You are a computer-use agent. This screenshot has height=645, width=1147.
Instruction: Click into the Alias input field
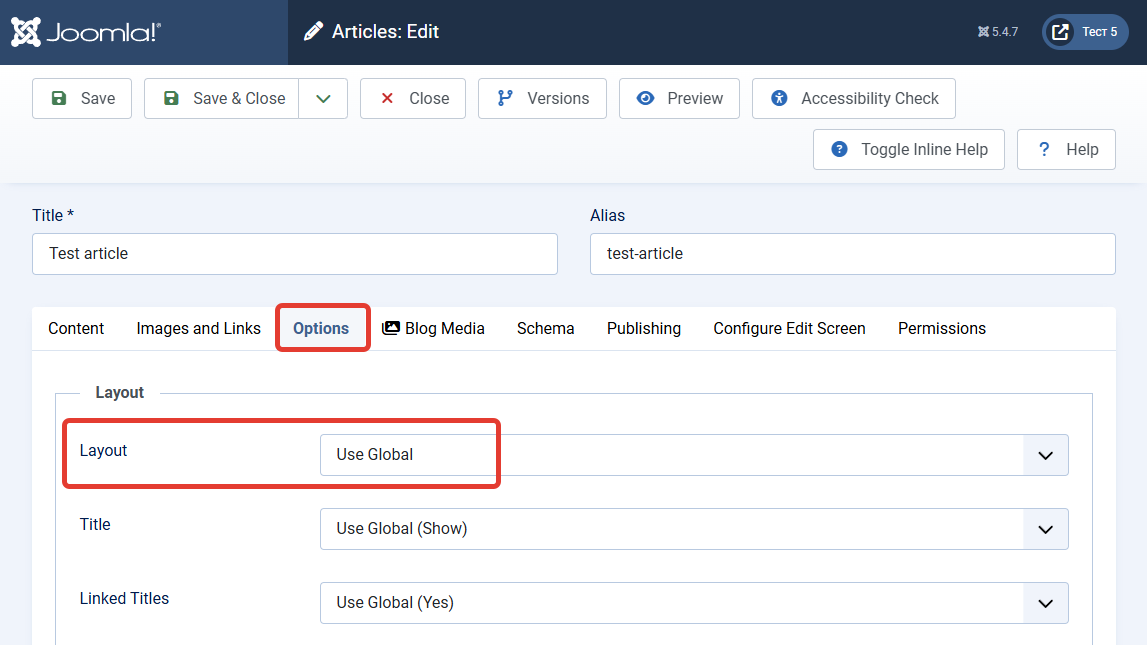[x=852, y=254]
